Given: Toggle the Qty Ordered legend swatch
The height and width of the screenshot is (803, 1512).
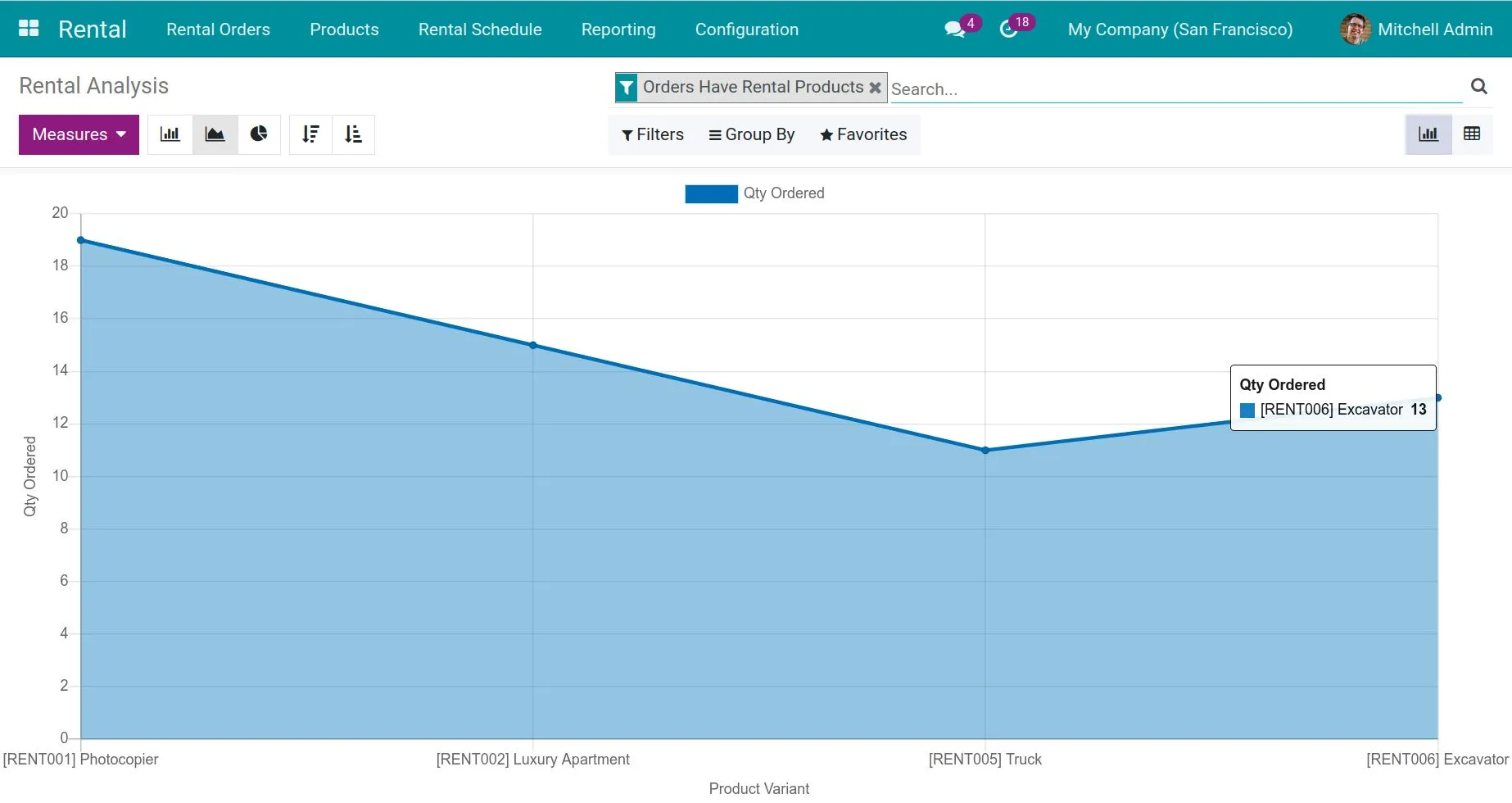Looking at the screenshot, I should (711, 194).
